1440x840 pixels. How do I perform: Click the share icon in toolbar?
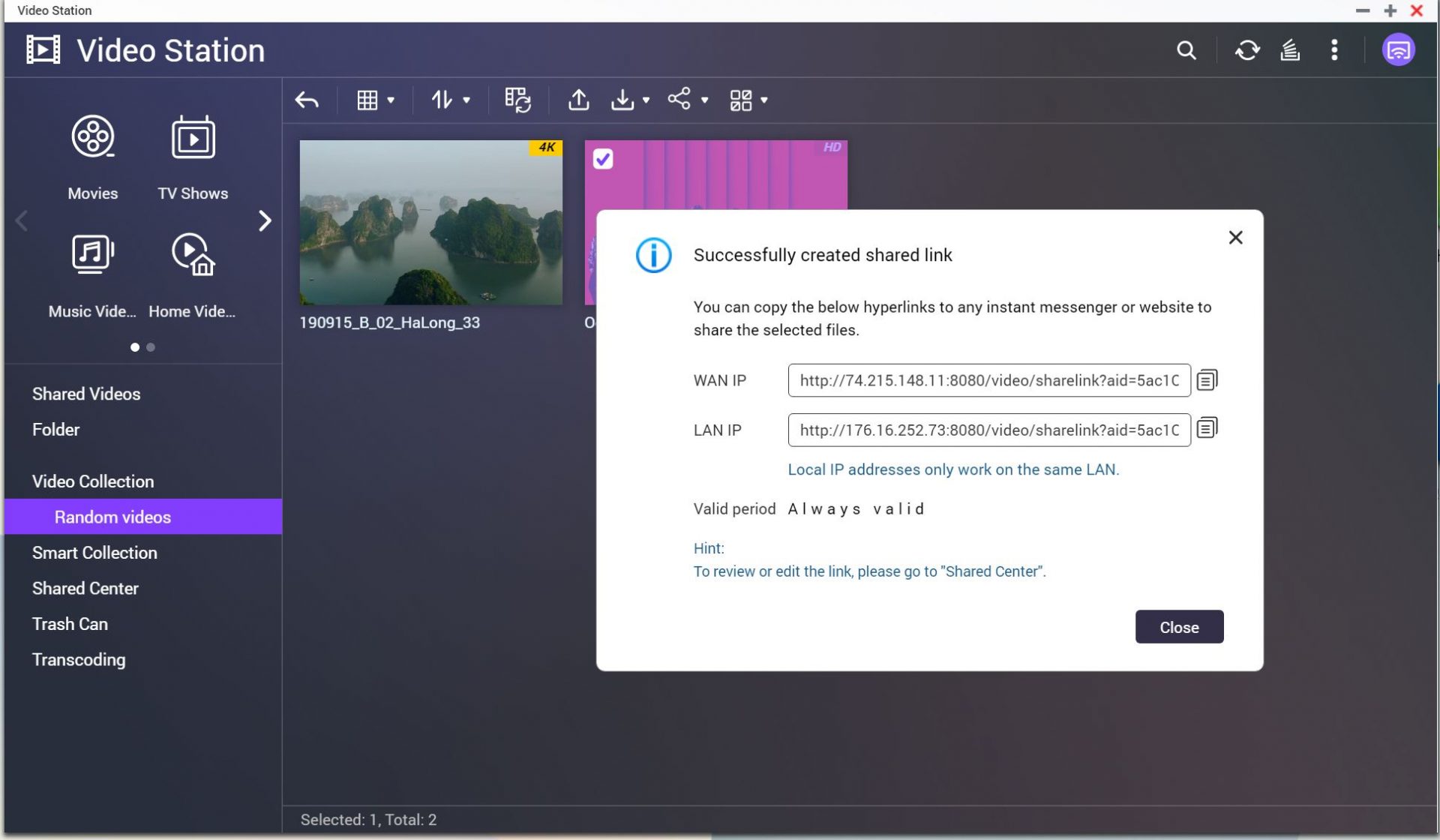(x=679, y=99)
